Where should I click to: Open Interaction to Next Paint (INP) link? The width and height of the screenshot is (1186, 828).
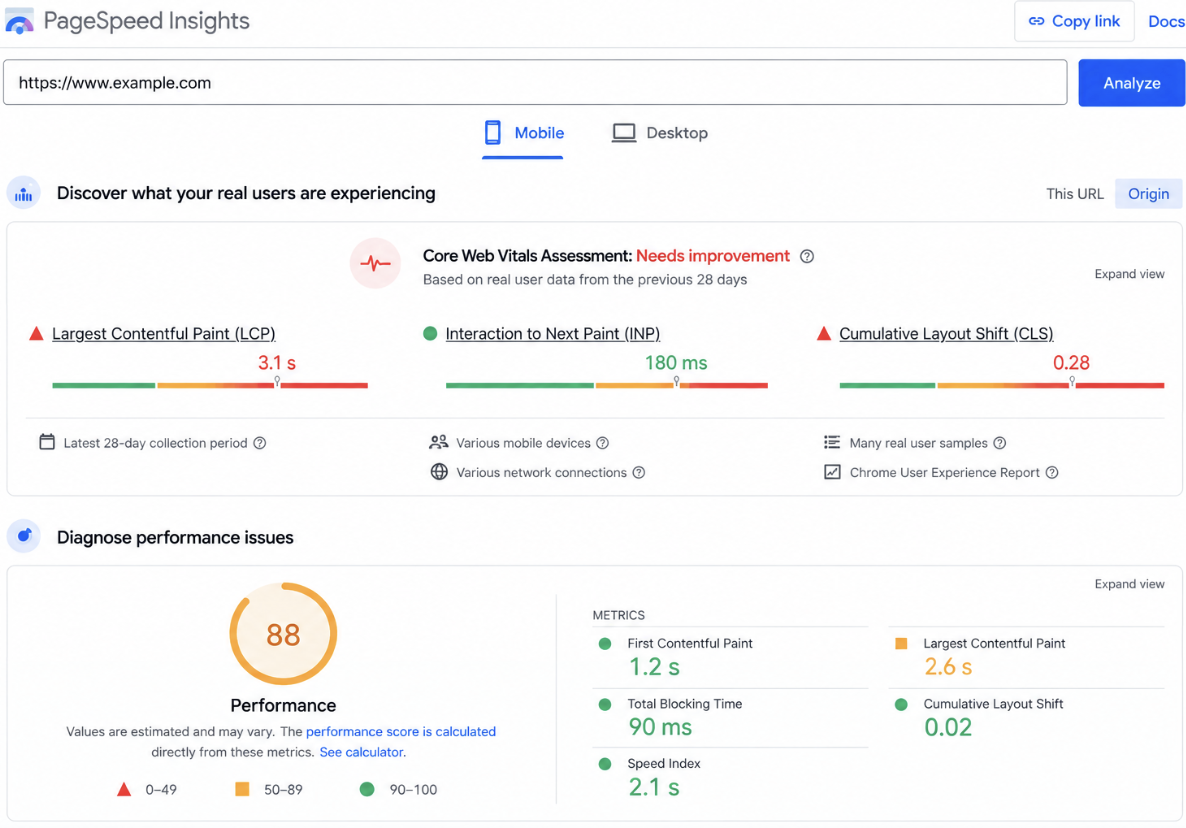click(552, 333)
